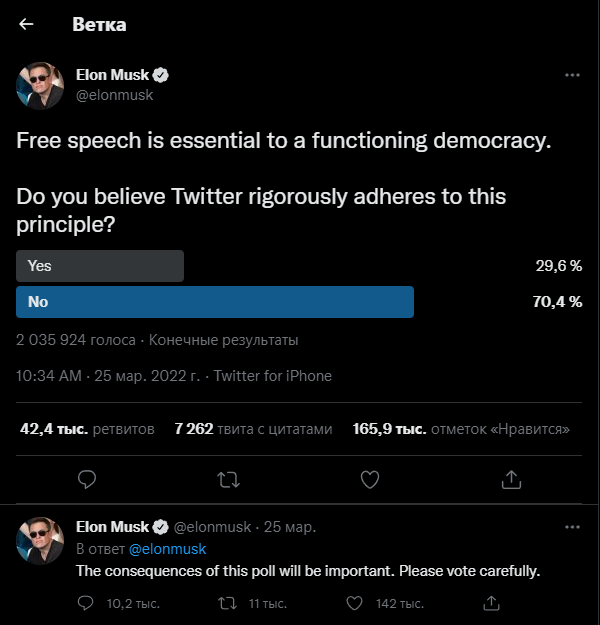Image resolution: width=600 pixels, height=625 pixels.
Task: Open the reply tweet's three-dot more menu
Action: pos(572,527)
